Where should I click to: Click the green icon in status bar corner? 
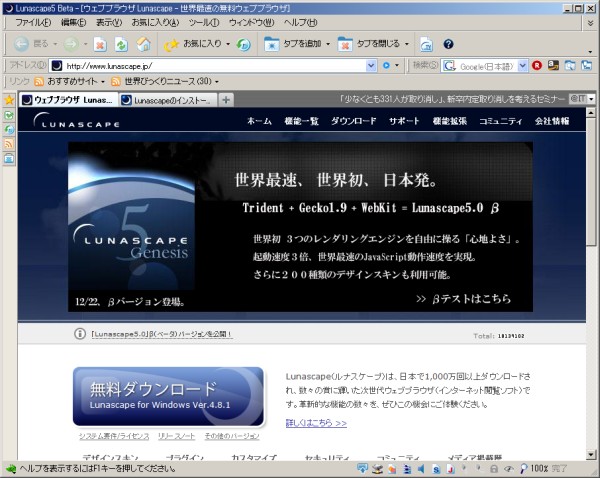(x=10, y=469)
